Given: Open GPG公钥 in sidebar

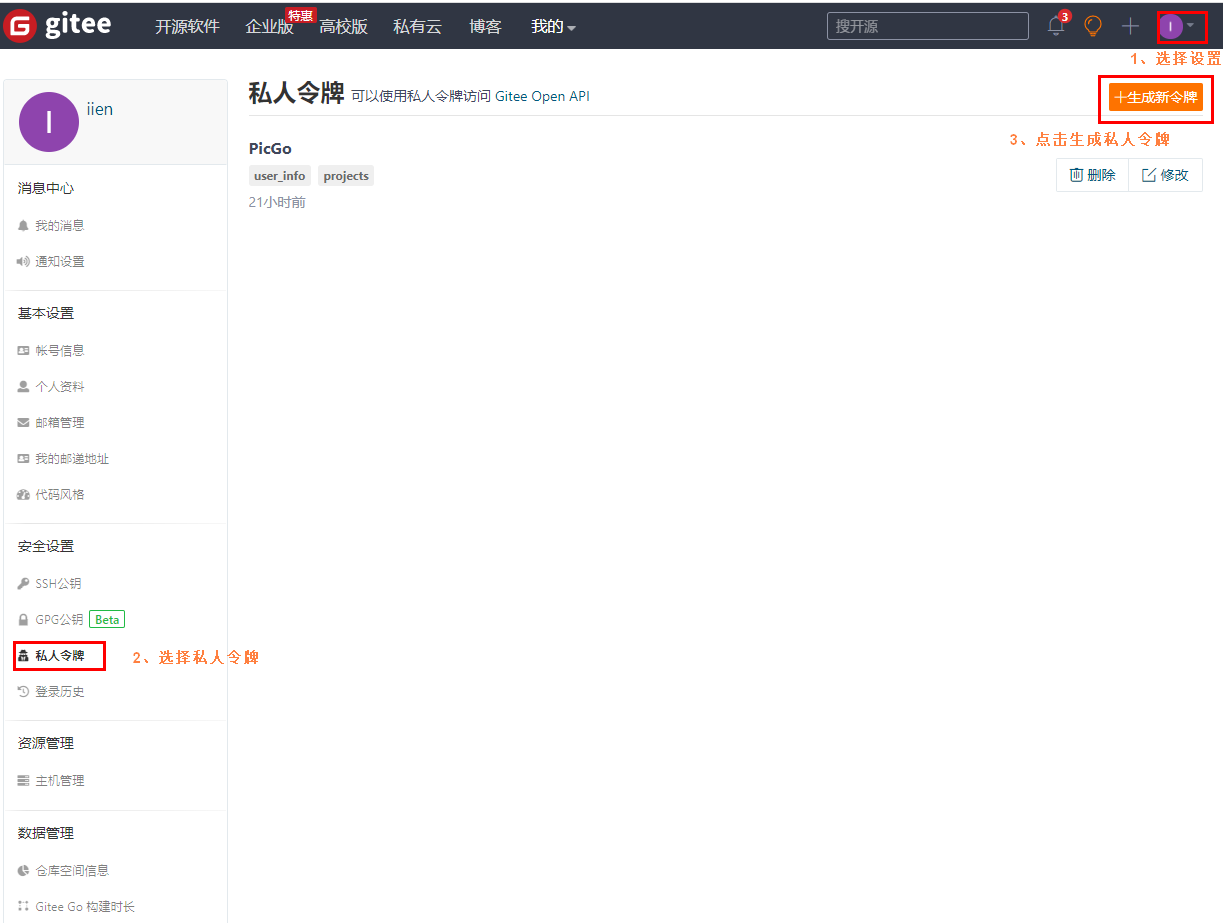Looking at the screenshot, I should coord(59,620).
